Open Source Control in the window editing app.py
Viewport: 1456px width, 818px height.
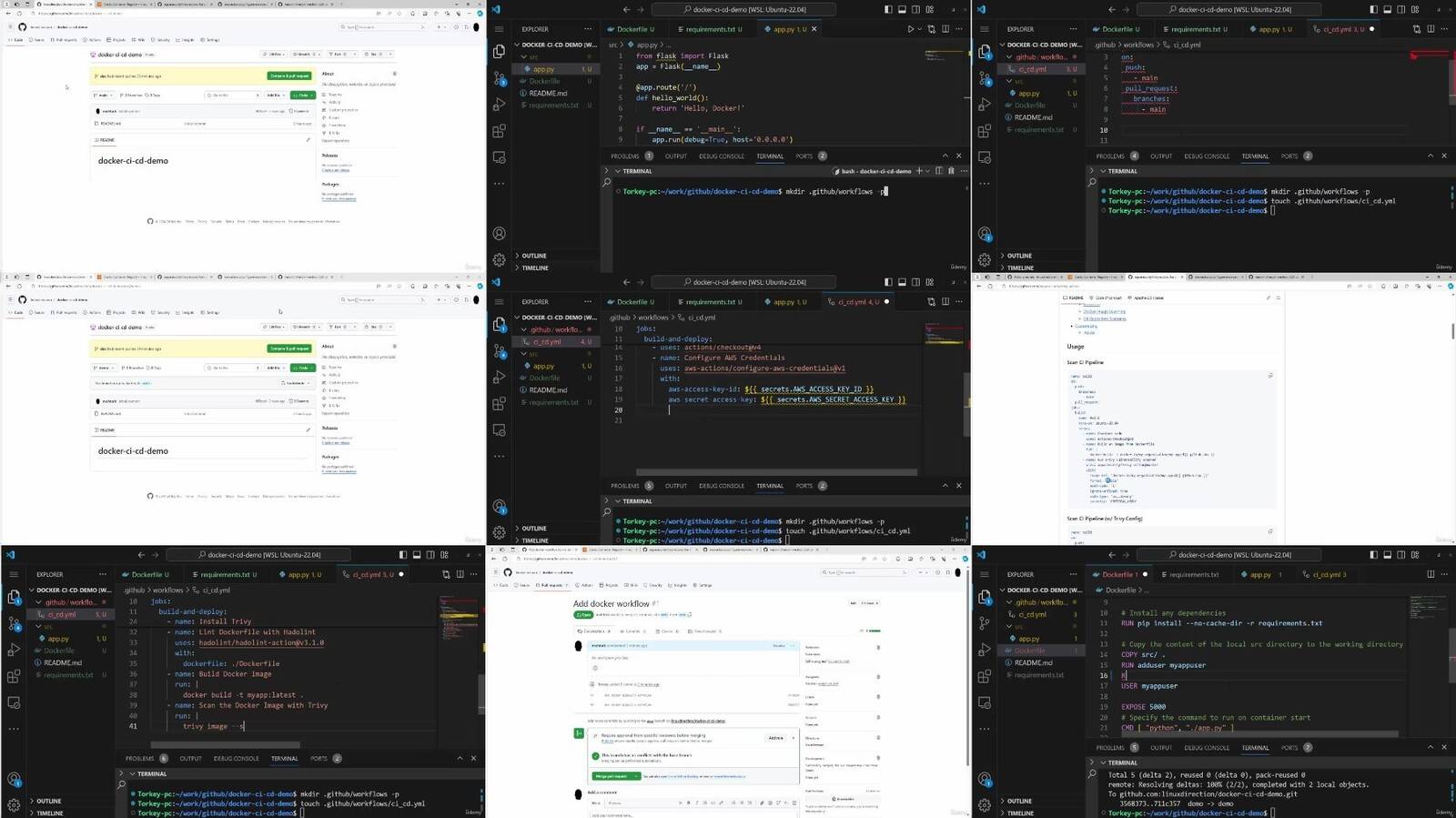pos(499,78)
